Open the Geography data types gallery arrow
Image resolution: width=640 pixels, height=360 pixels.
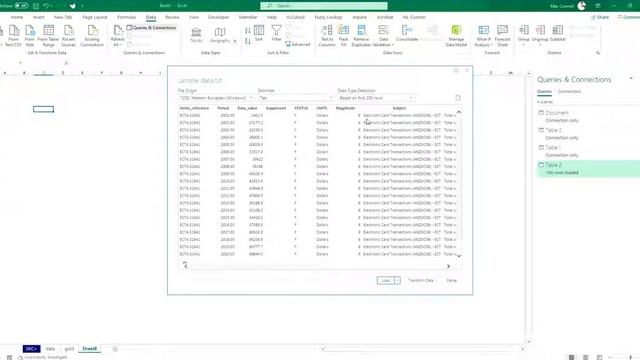click(235, 42)
